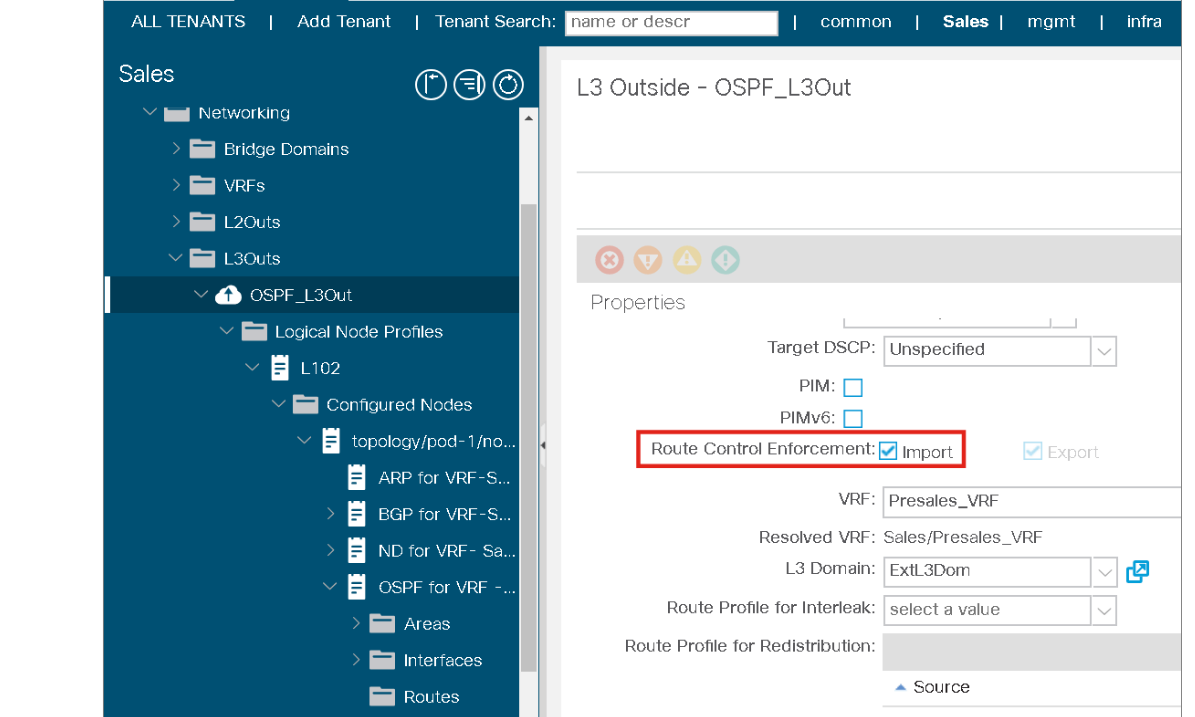Open the L3 Domain external link icon
This screenshot has height=717, width=1195.
(x=1137, y=571)
